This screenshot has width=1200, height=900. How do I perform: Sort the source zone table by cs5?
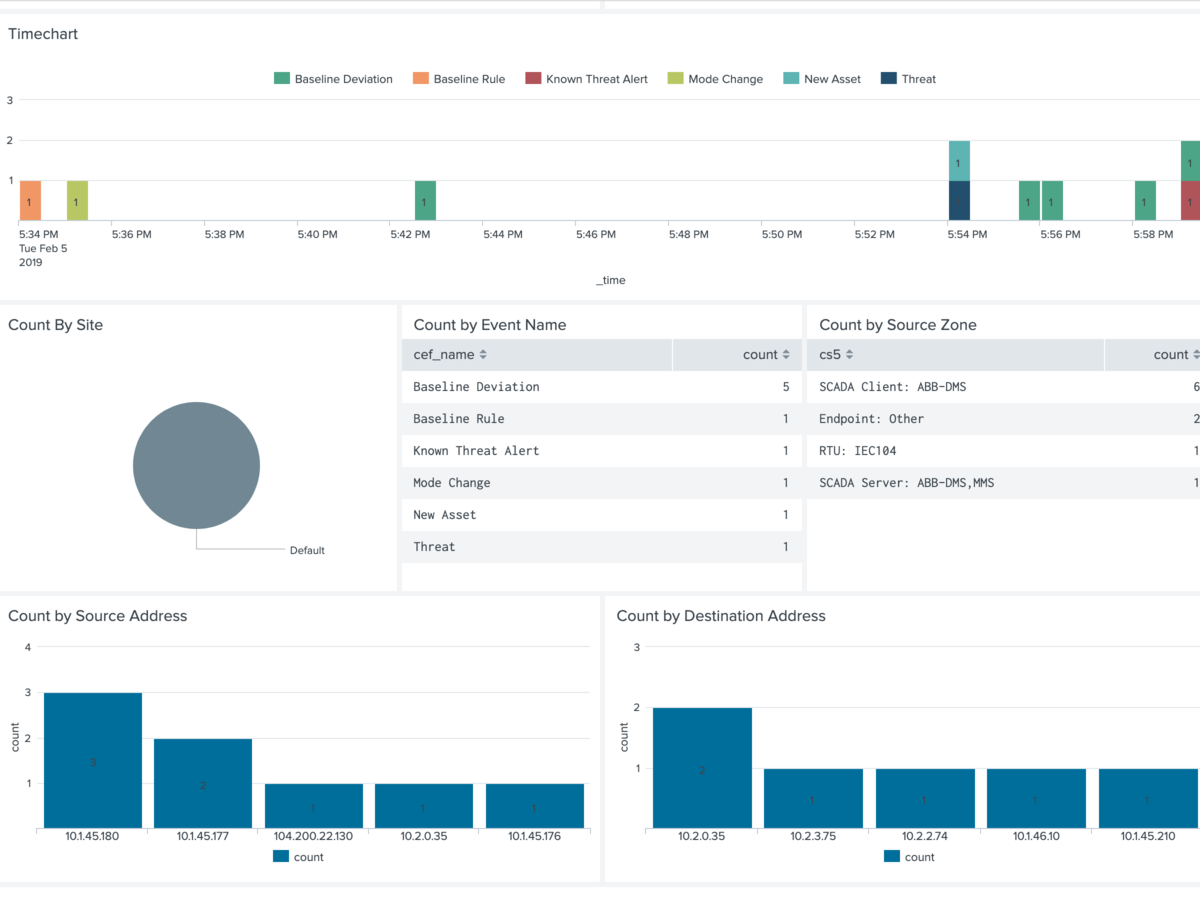pos(834,355)
